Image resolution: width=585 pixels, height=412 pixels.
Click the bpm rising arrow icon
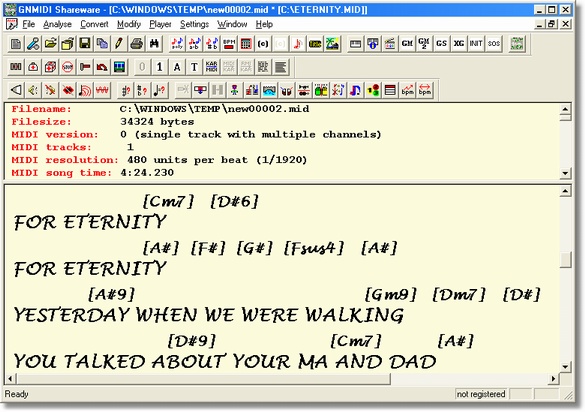click(407, 90)
